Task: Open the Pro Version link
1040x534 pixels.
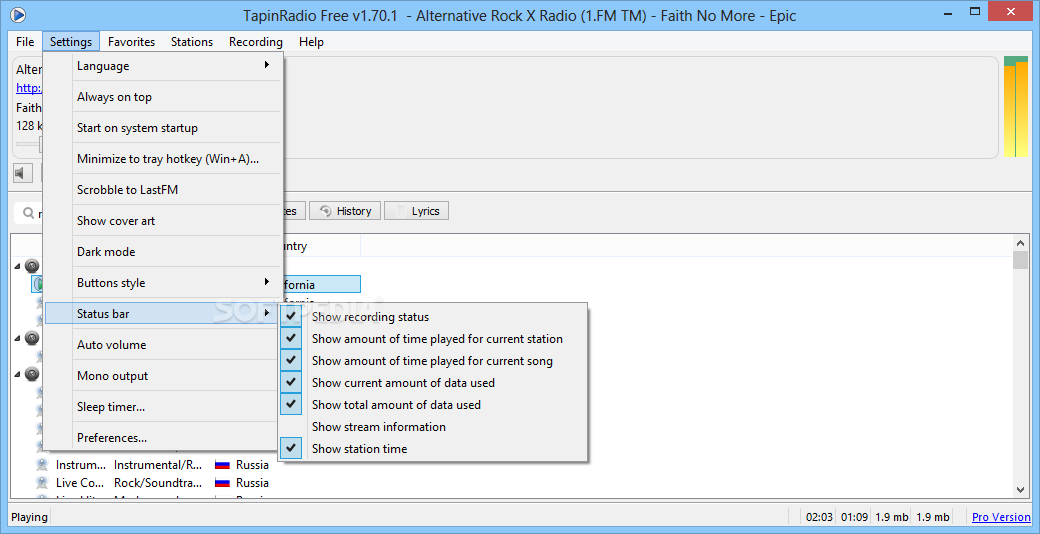Action: 1001,517
